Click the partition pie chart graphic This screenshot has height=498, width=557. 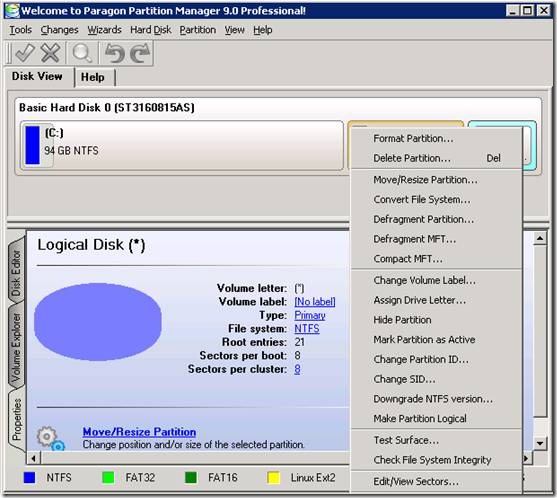98,321
